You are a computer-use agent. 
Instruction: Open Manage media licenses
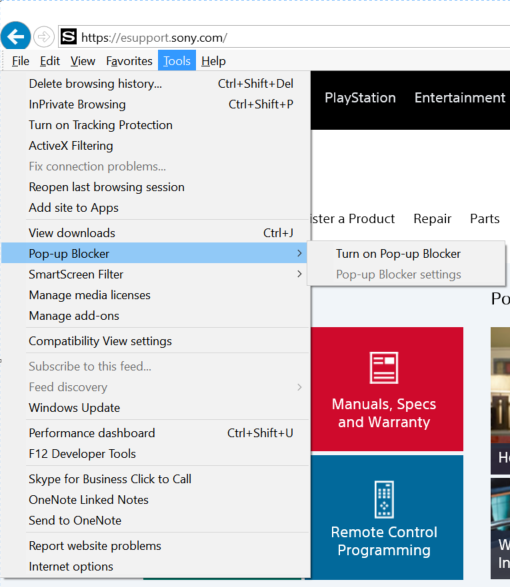(x=155, y=295)
